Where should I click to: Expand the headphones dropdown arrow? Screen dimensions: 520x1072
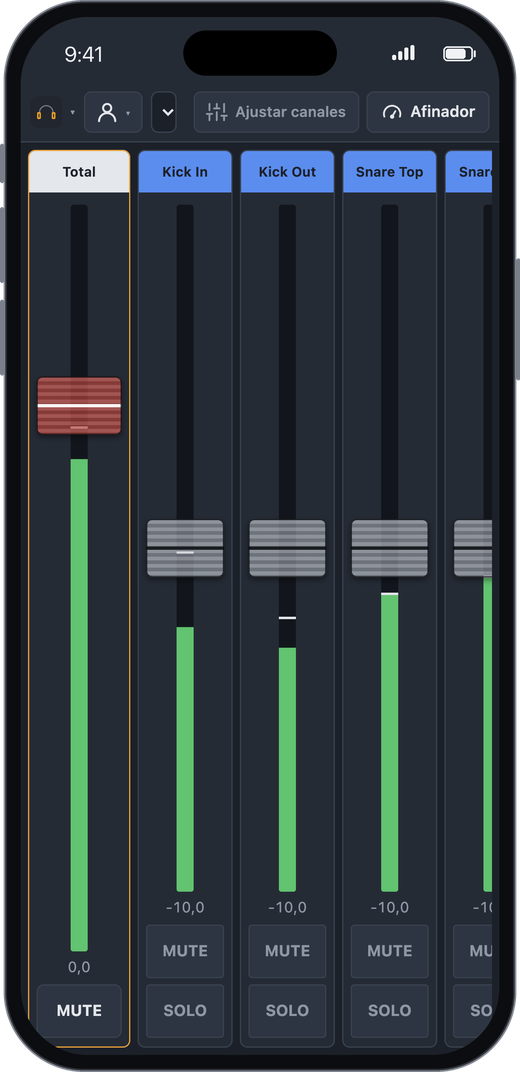(72, 112)
